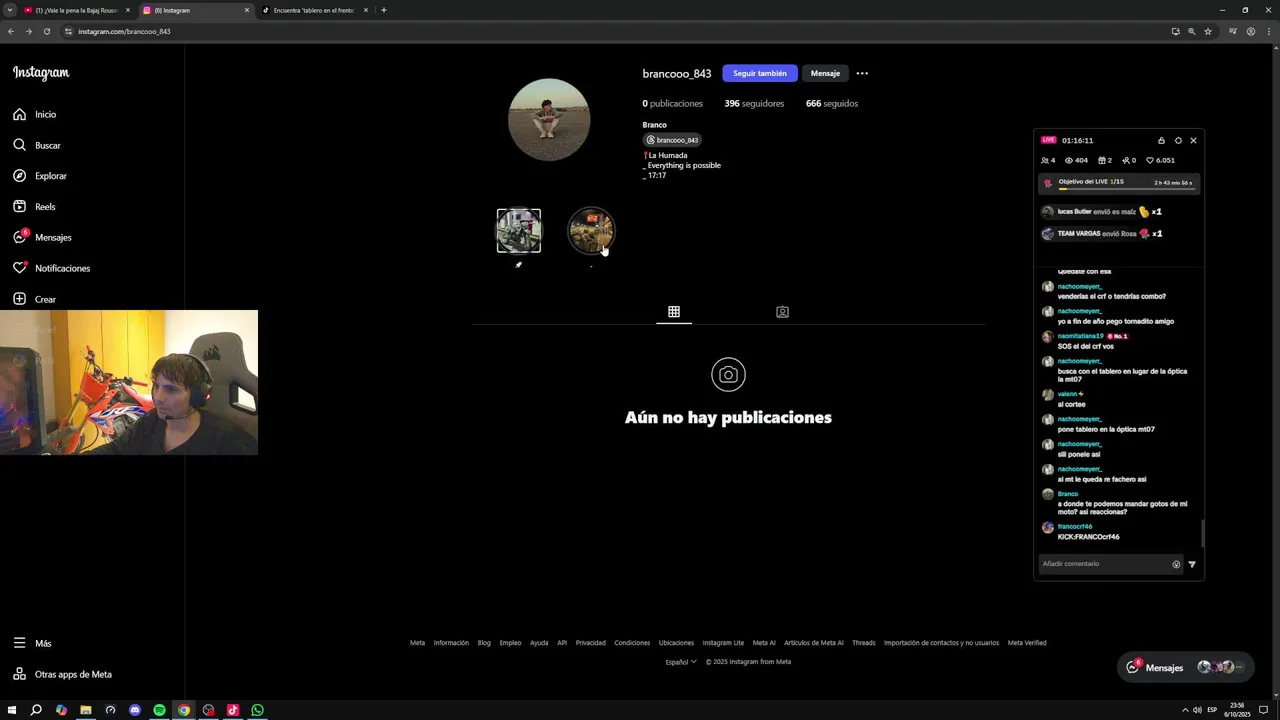Click the address bar URL

coord(124,31)
